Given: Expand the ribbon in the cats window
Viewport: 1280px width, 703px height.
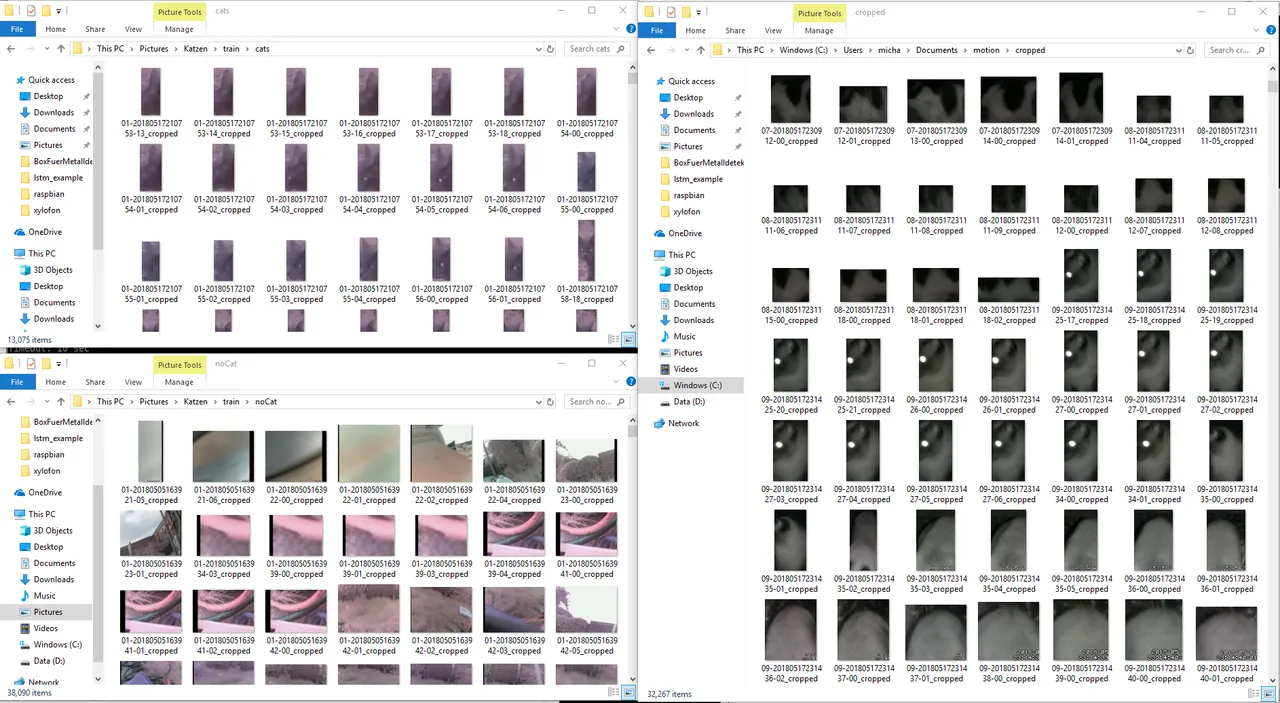Looking at the screenshot, I should click(x=616, y=30).
